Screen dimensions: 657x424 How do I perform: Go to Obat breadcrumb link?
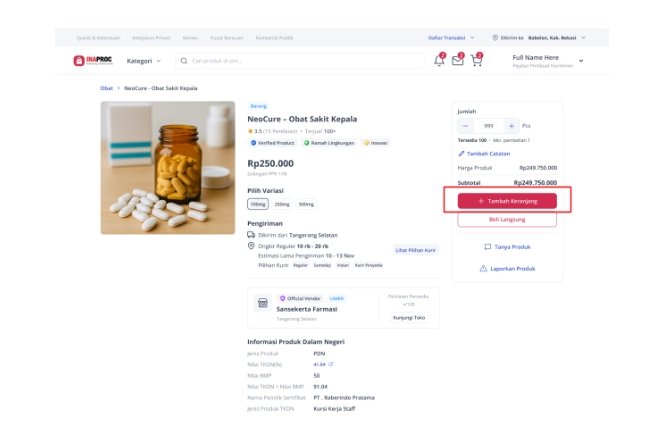coord(106,88)
